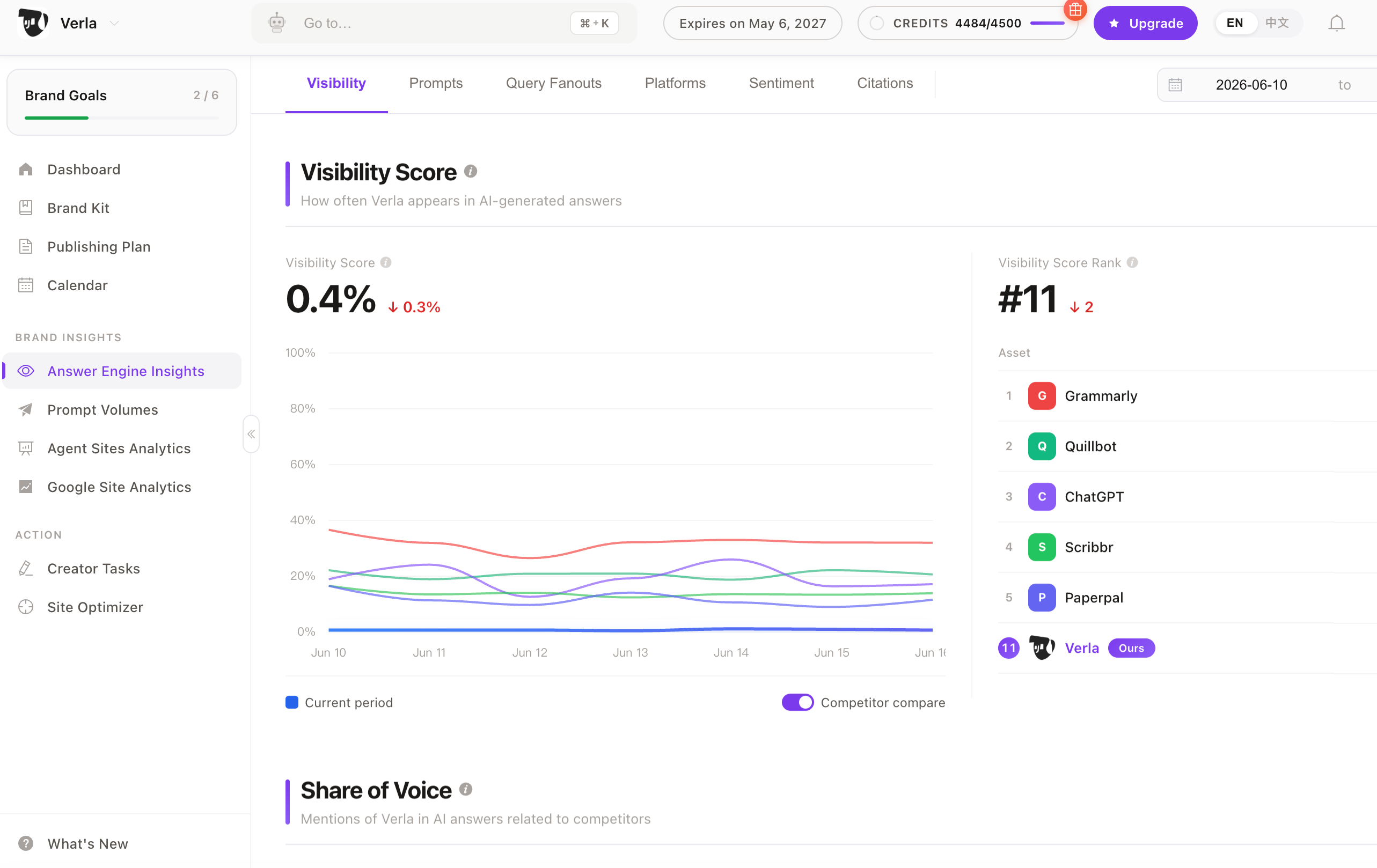The width and height of the screenshot is (1377, 868).
Task: Click the info icon beside Visibility Score heading
Action: [470, 171]
